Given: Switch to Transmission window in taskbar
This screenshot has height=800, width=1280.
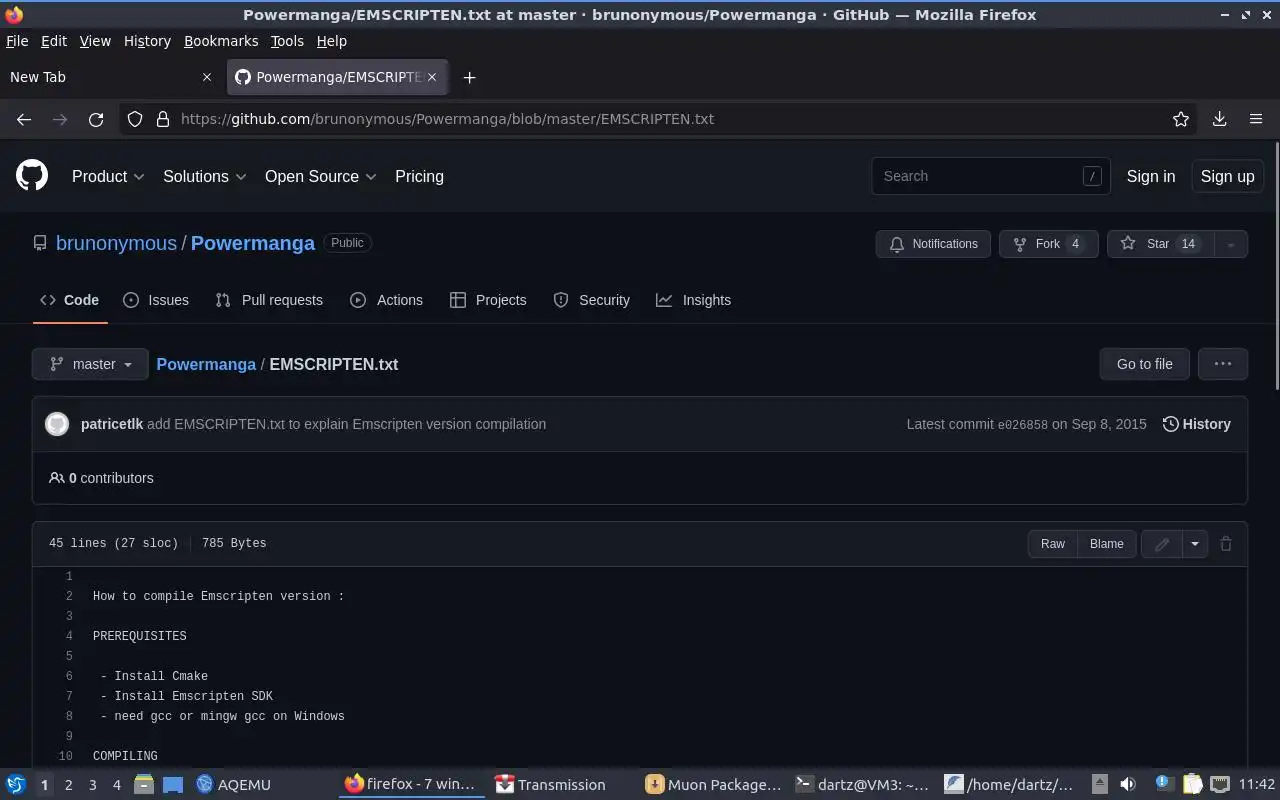Looking at the screenshot, I should pyautogui.click(x=551, y=784).
